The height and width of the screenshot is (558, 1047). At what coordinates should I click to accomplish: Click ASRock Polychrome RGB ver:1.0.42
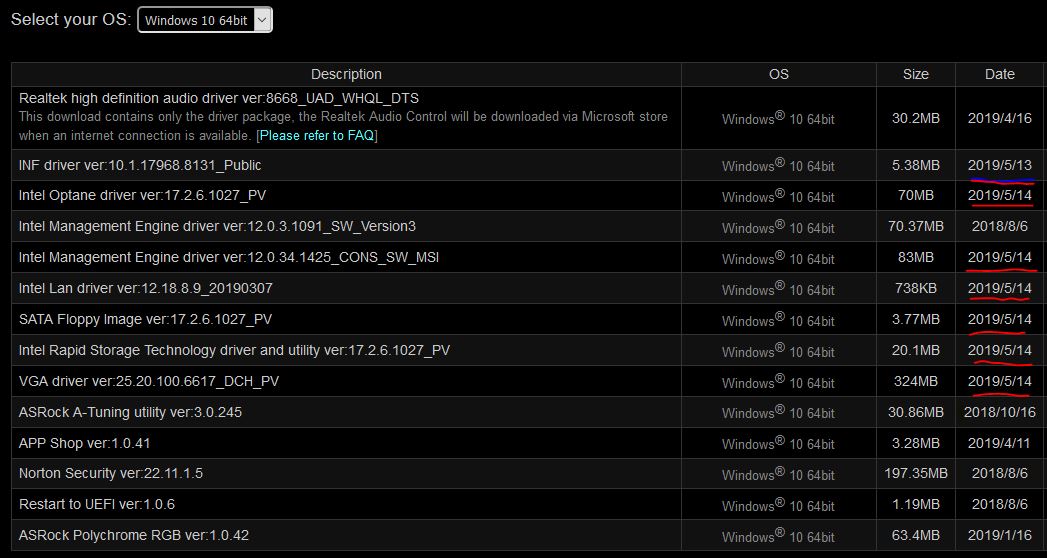(134, 535)
